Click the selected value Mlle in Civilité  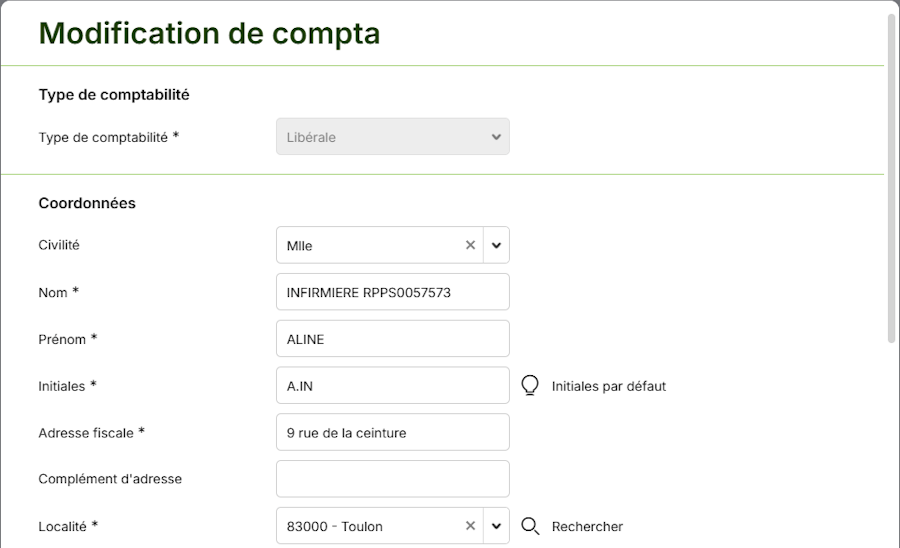point(300,245)
